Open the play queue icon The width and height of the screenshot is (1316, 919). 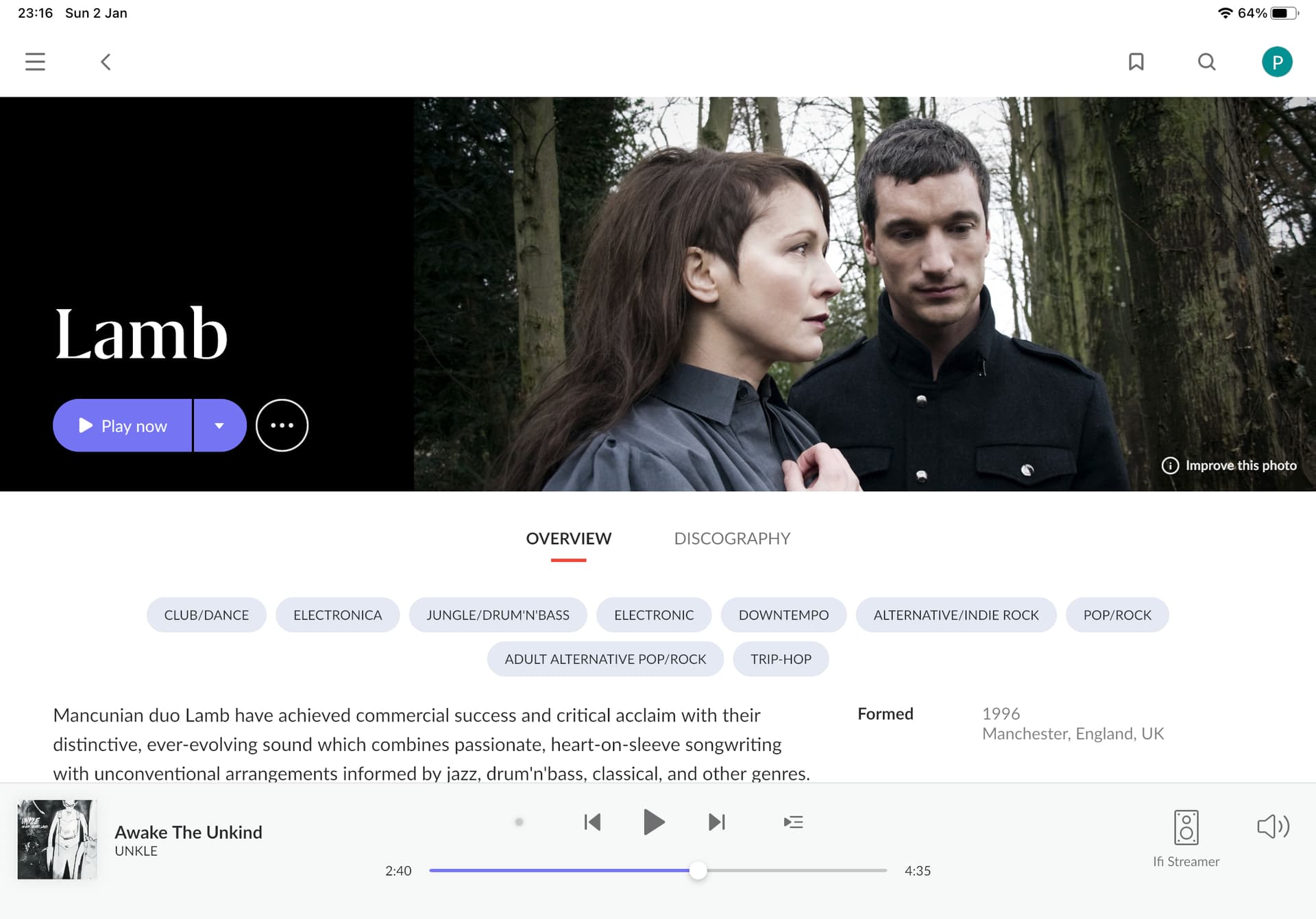[793, 822]
